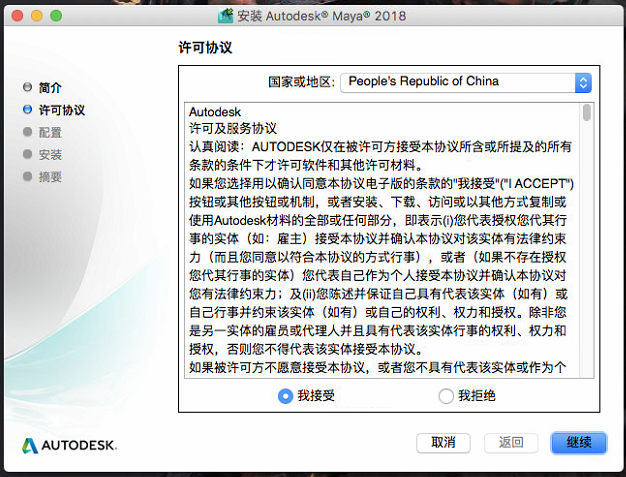Click the bullet beside 简介 step

coord(28,87)
